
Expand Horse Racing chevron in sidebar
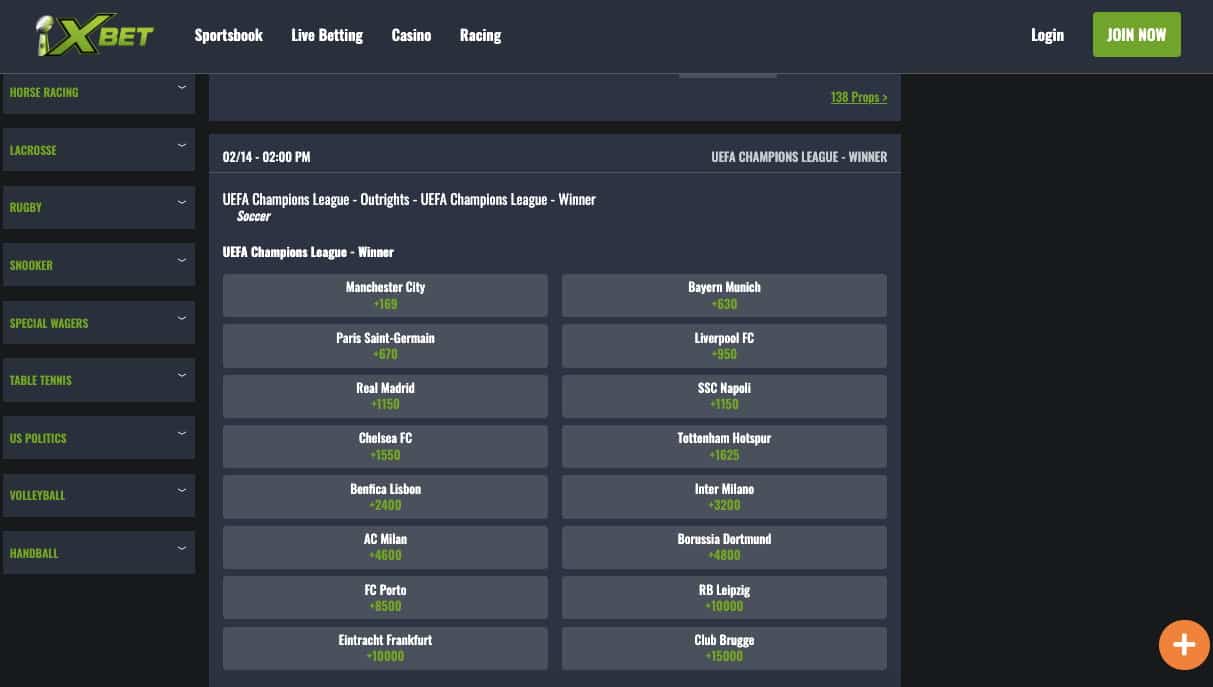(182, 88)
